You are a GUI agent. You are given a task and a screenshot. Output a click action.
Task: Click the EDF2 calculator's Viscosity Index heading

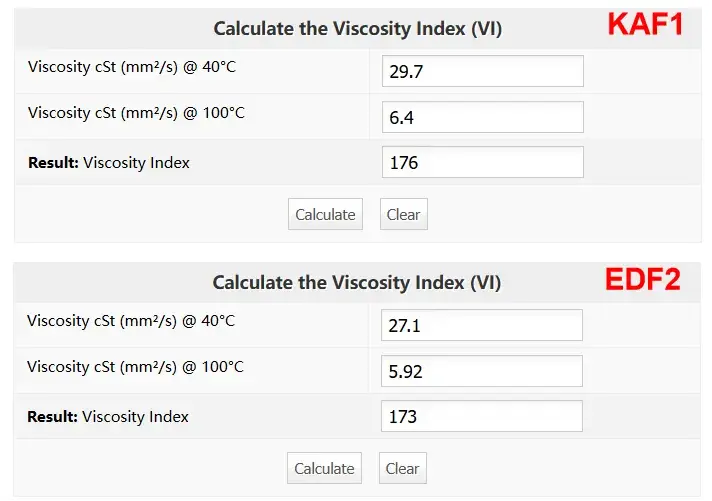(x=357, y=283)
